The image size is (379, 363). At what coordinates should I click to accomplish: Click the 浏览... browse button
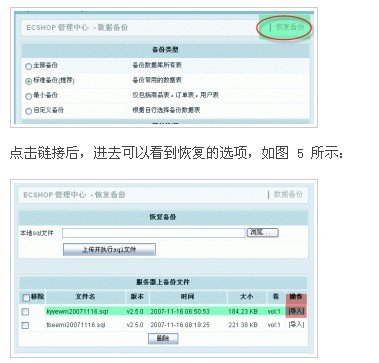coord(263,232)
